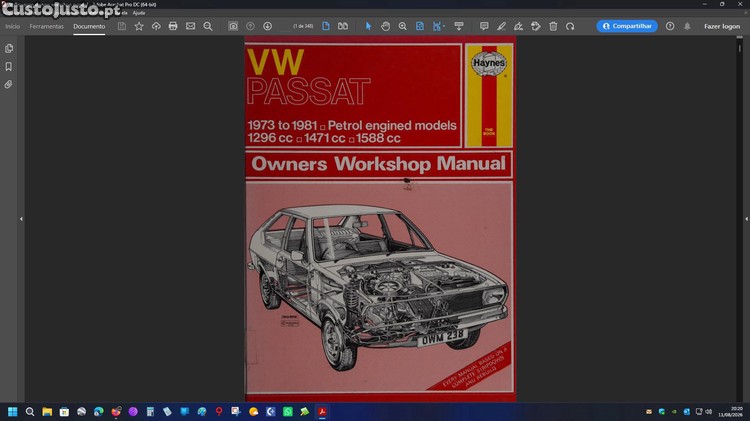Click the vertical scrollbar thumb
This screenshot has width=750, height=421.
point(739,48)
